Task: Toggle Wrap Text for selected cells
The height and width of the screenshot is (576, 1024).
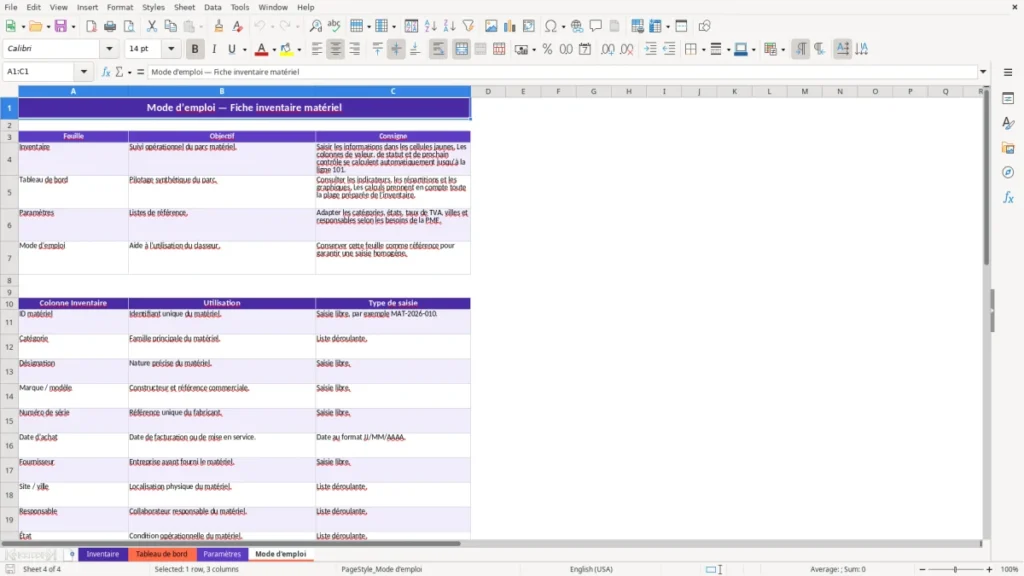Action: [x=438, y=49]
